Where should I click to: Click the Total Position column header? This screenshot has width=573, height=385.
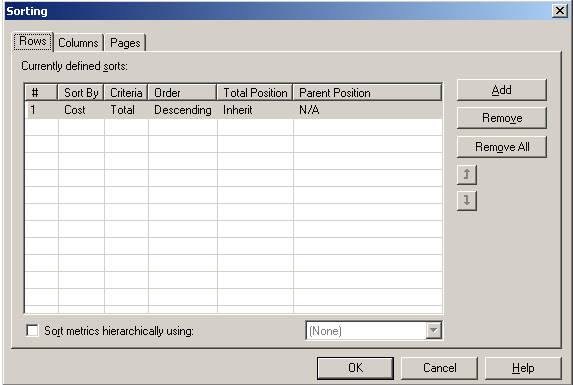click(255, 92)
